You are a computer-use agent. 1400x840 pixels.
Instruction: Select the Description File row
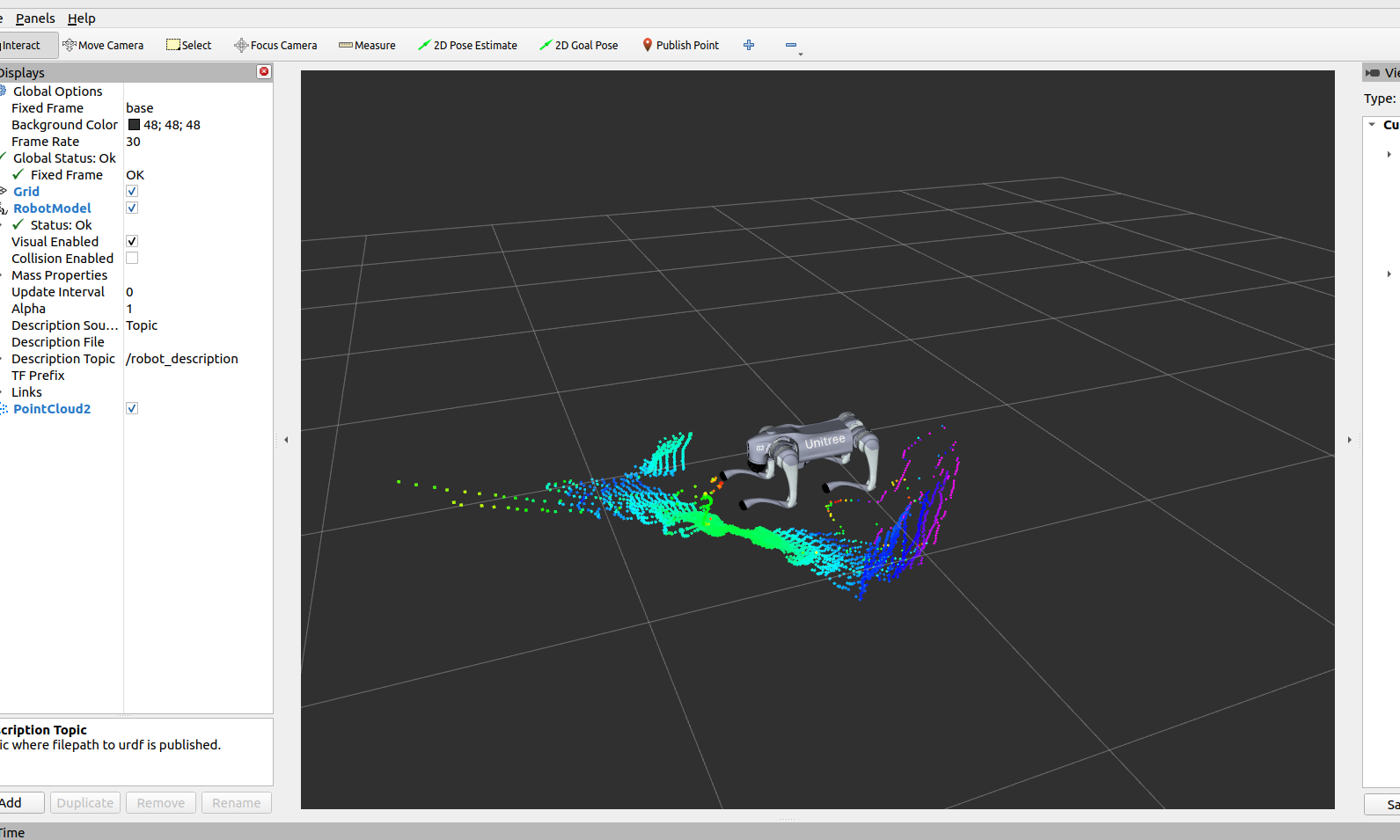click(x=58, y=342)
